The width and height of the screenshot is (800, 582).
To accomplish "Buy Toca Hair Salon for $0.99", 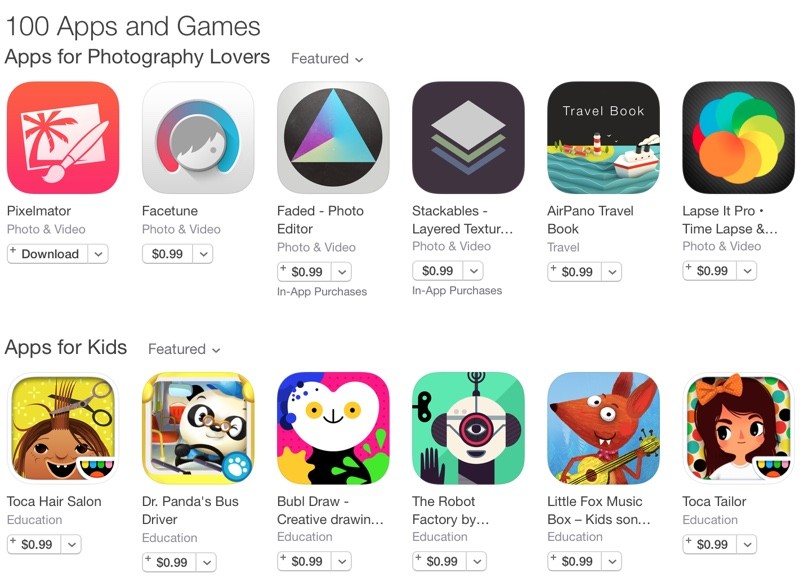I will (x=34, y=544).
